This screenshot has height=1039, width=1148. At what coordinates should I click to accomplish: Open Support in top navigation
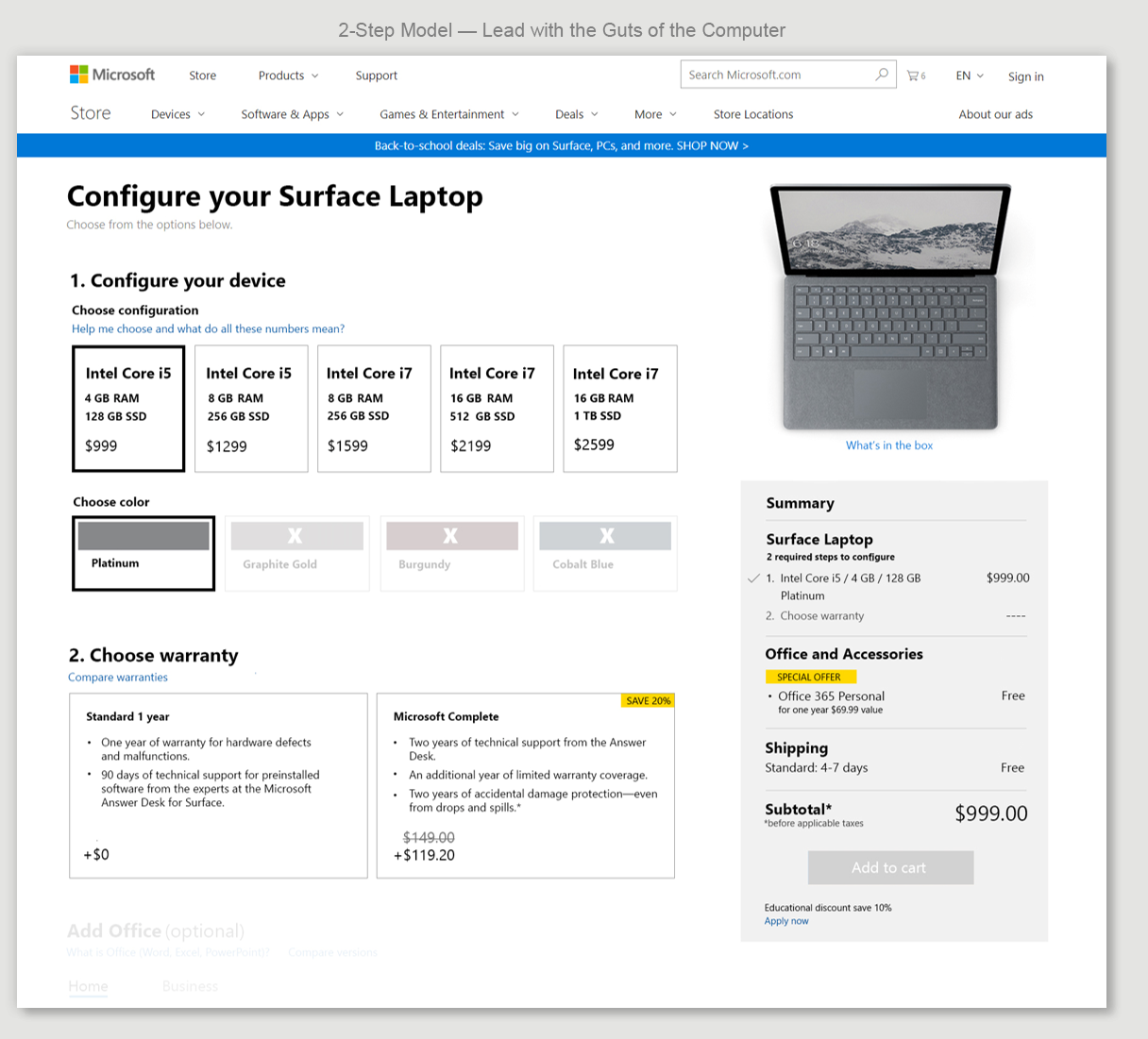pyautogui.click(x=376, y=75)
